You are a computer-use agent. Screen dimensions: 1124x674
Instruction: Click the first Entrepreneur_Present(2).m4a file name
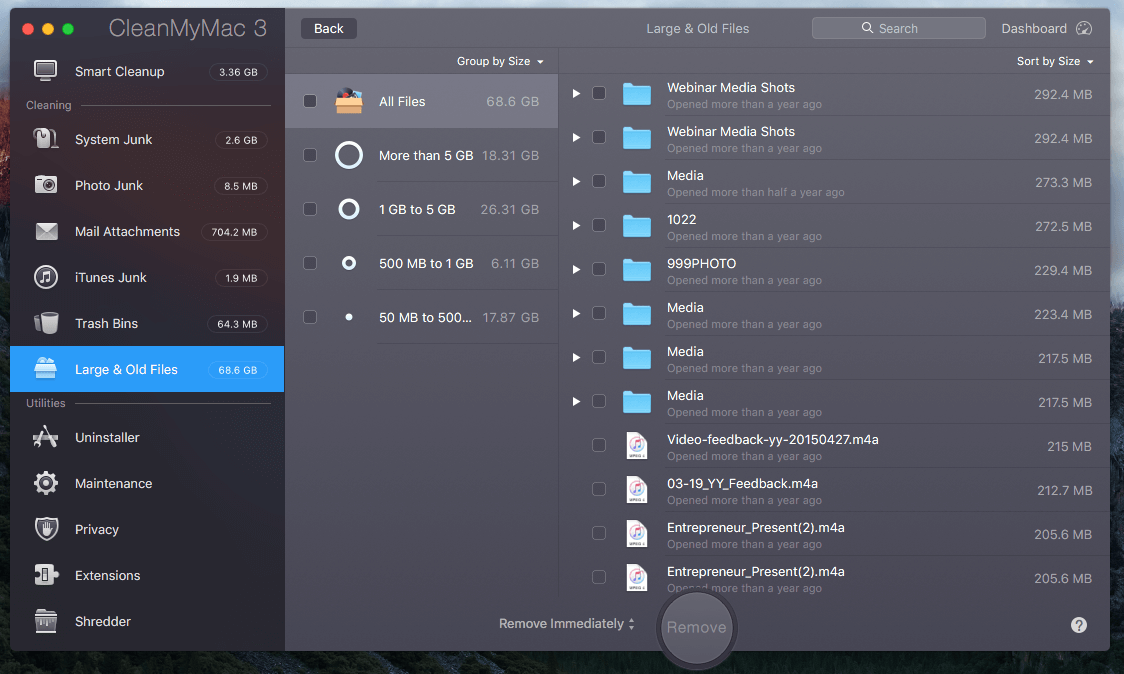(756, 528)
